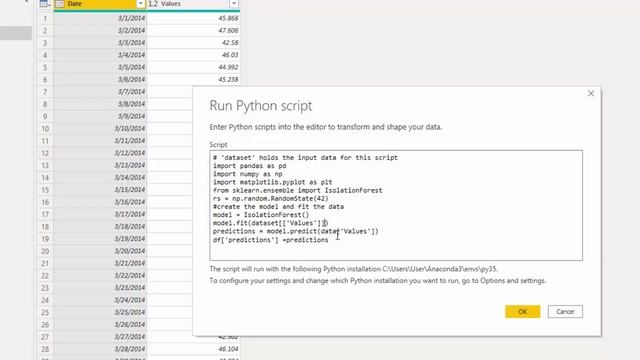Select row number 17

click(x=45, y=214)
